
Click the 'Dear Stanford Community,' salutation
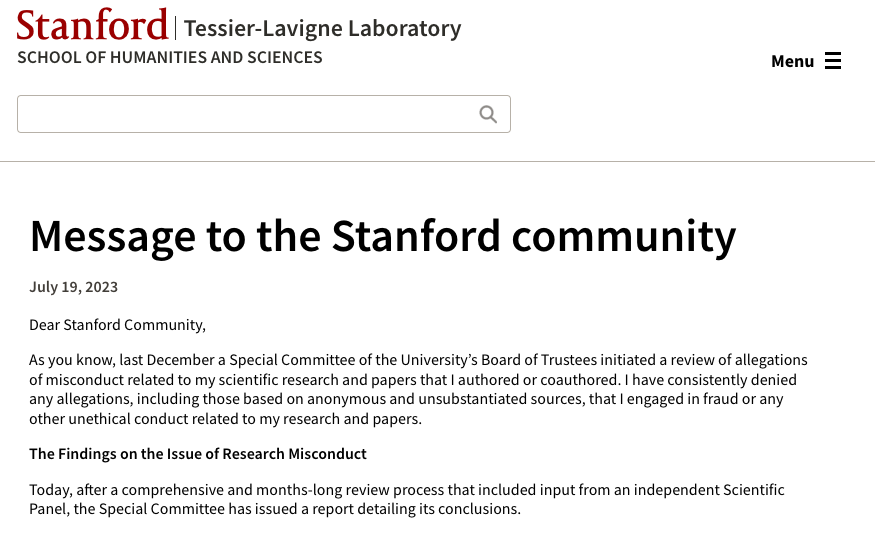(117, 325)
